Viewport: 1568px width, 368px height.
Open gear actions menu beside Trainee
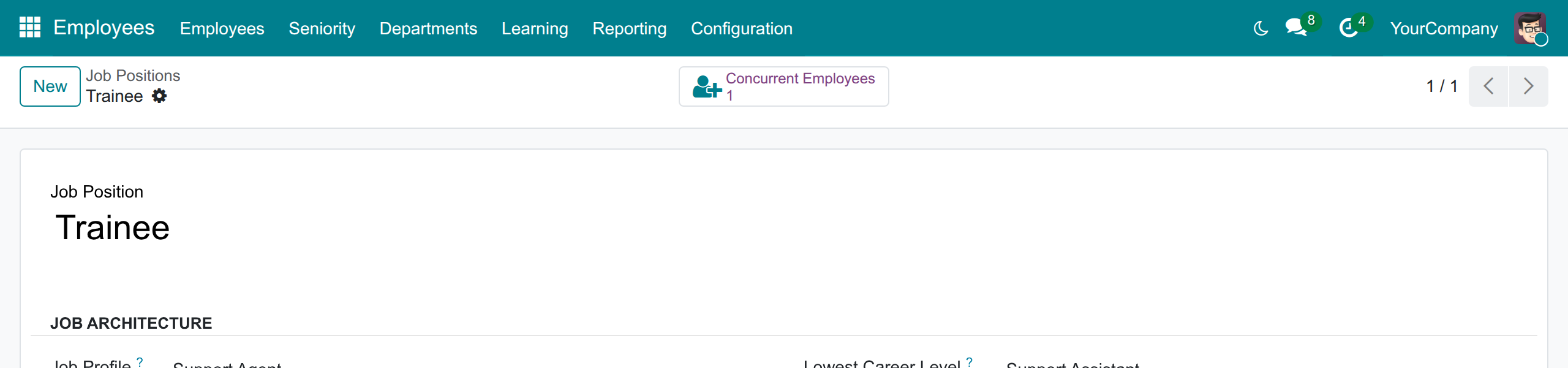click(x=159, y=96)
